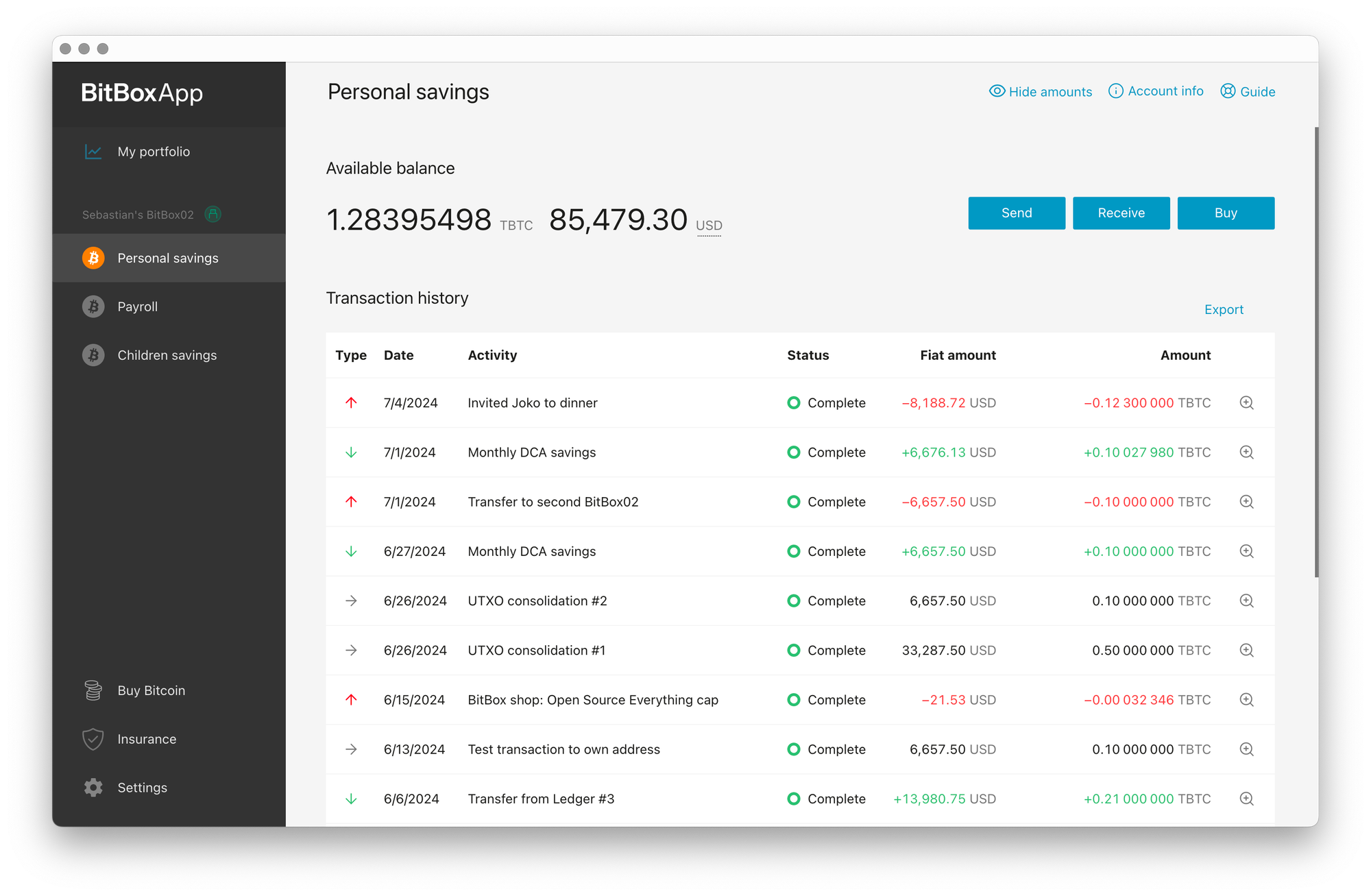Click the BitBoxApp logo
Image resolution: width=1371 pixels, height=896 pixels.
click(x=142, y=93)
